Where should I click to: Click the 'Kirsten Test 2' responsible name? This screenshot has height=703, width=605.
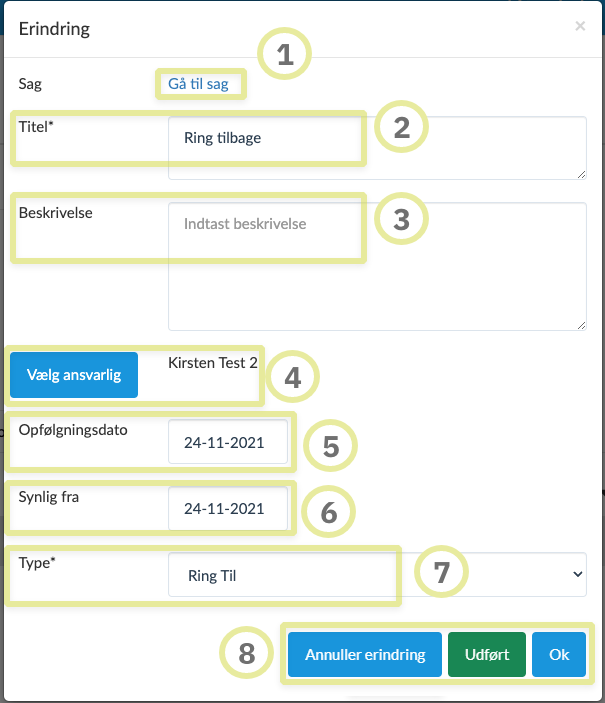coord(213,362)
